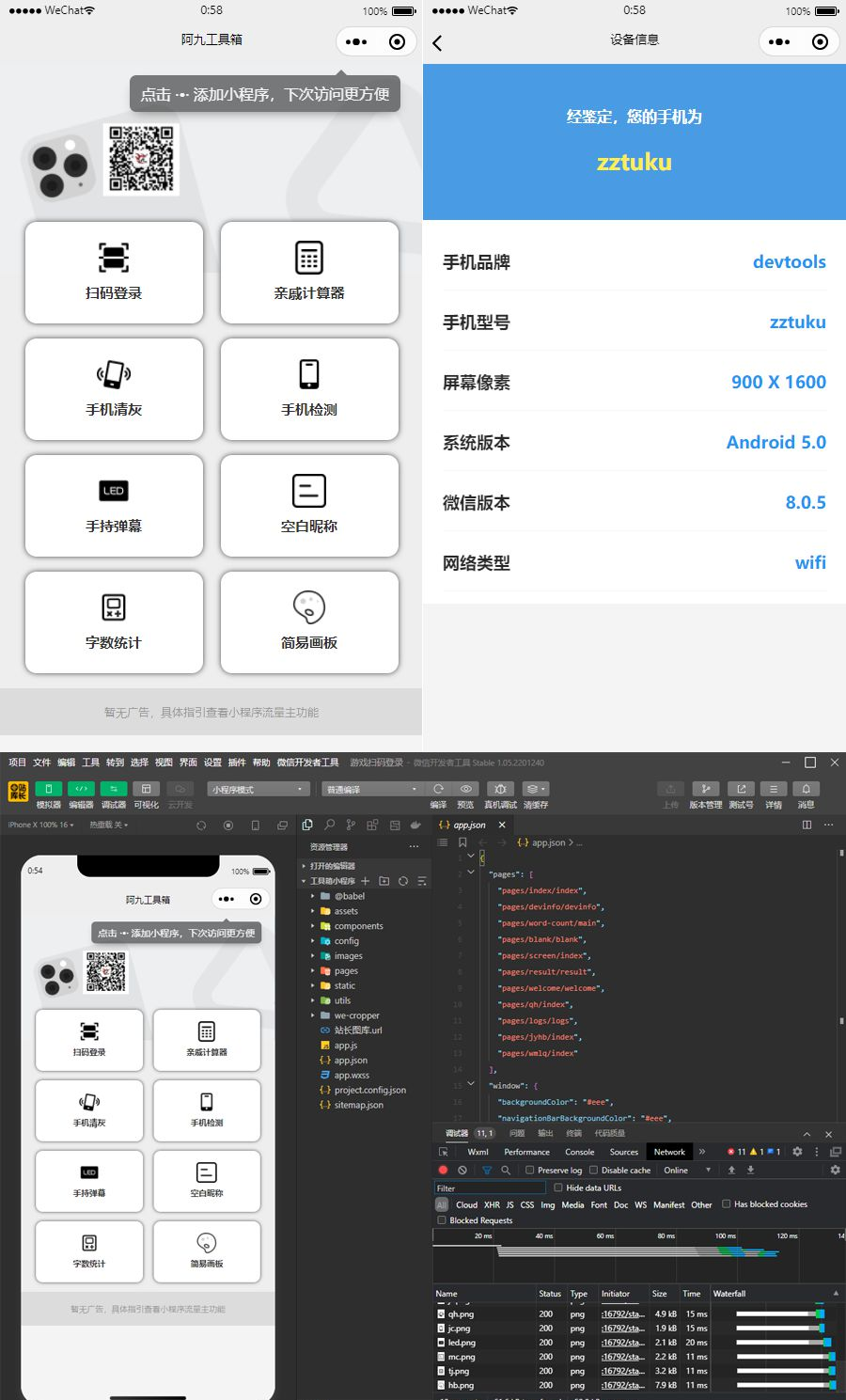Open 亲戚计算器 in standalone 阿九工具箱 screen
846x1400 pixels.
coord(309,273)
